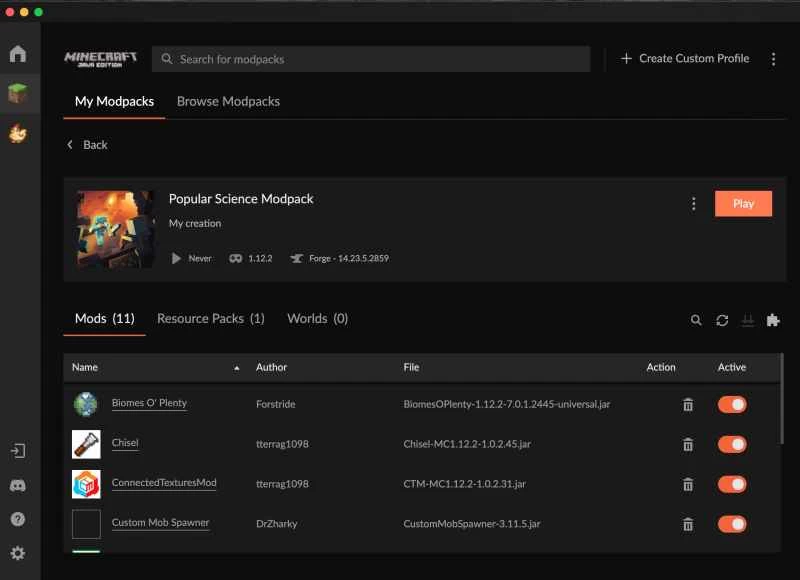800x580 pixels.
Task: Click the update-all download icon above the mods
Action: click(748, 320)
